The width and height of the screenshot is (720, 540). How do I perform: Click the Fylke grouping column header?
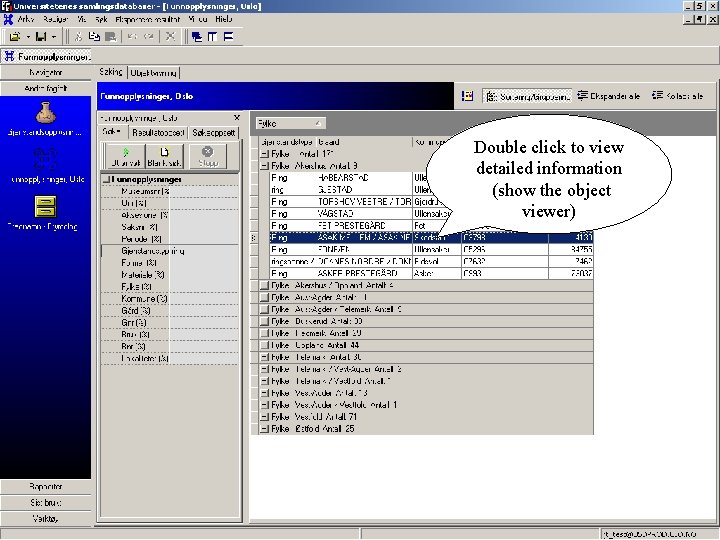click(290, 124)
